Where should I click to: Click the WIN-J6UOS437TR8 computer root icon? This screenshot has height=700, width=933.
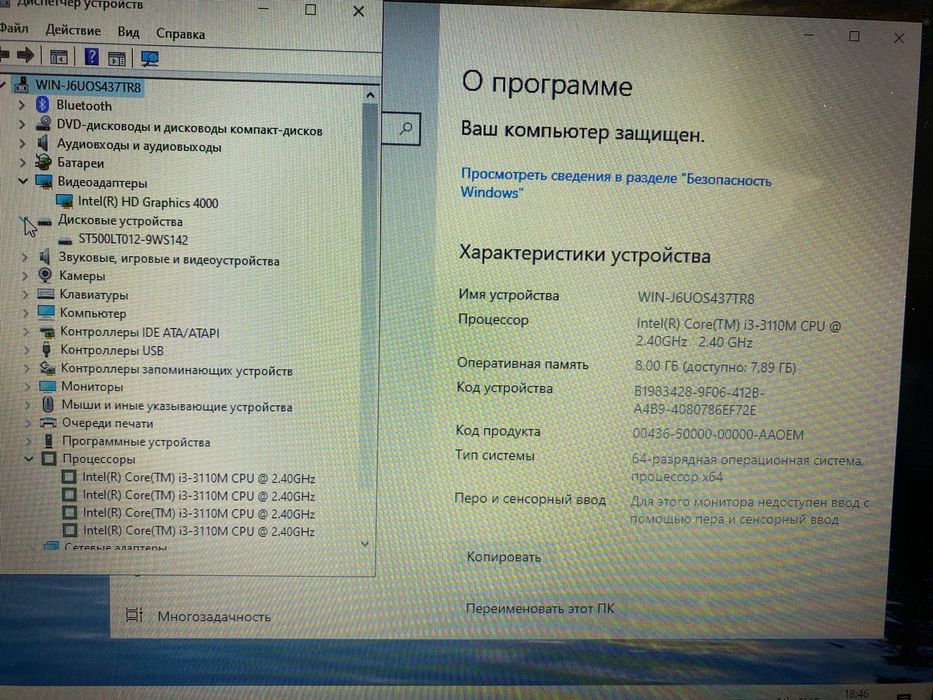click(x=21, y=85)
